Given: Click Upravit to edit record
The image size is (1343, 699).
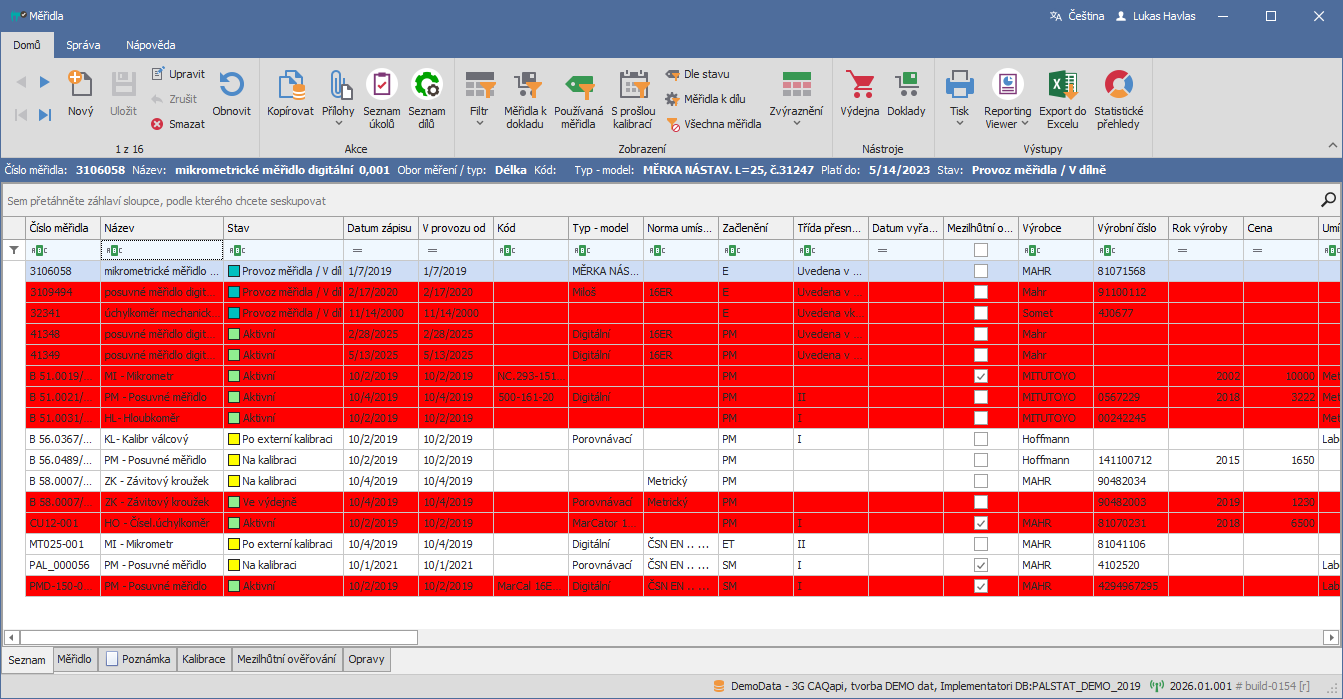Looking at the screenshot, I should click(178, 74).
